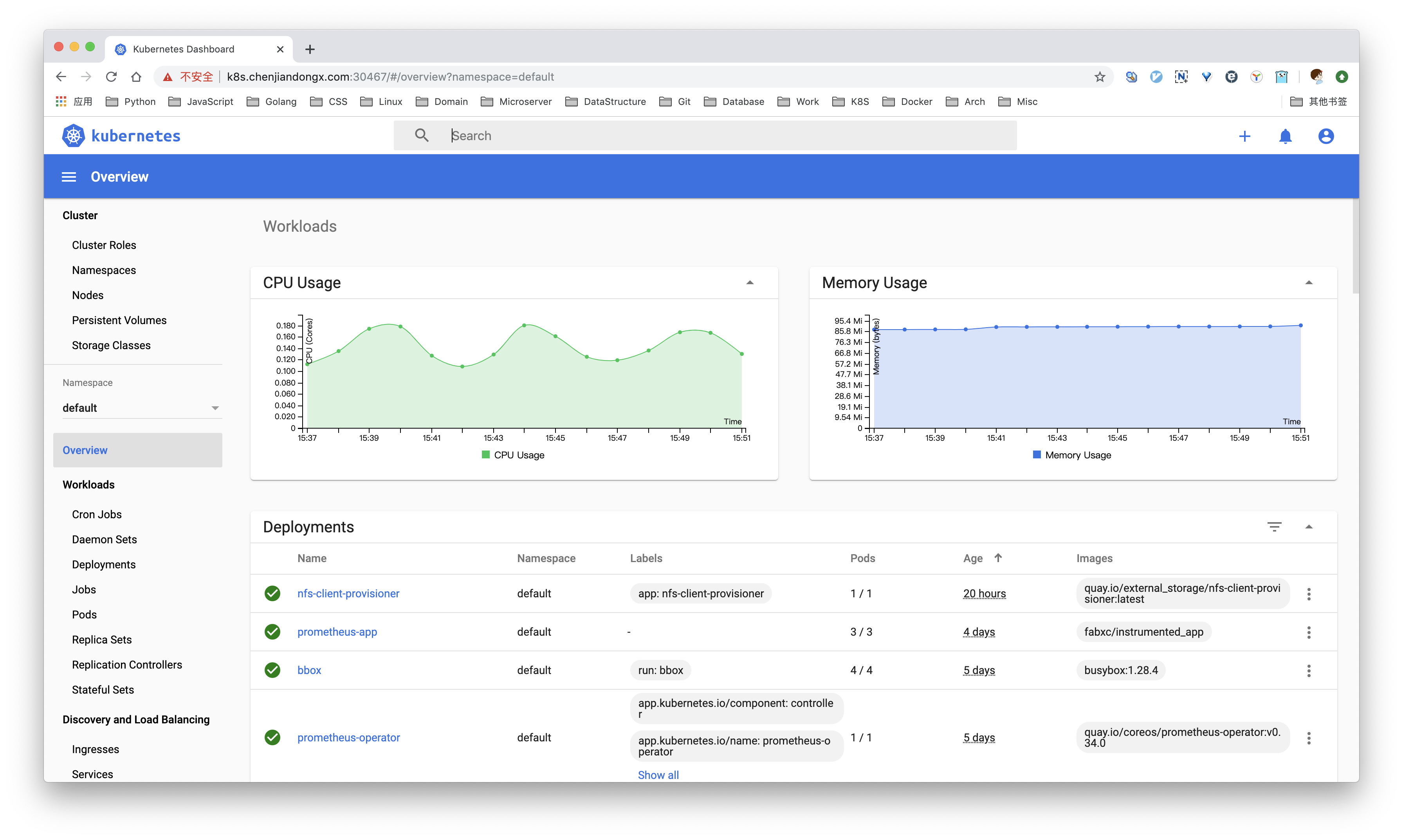
Task: Open the Docker bookmarks folder
Action: (907, 102)
